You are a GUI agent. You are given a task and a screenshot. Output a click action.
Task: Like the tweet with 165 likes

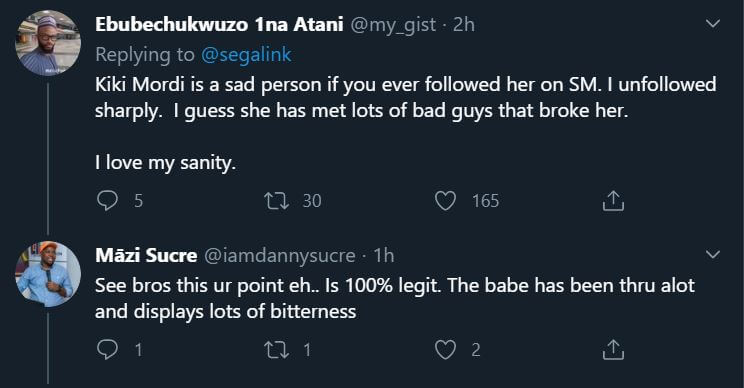[446, 201]
